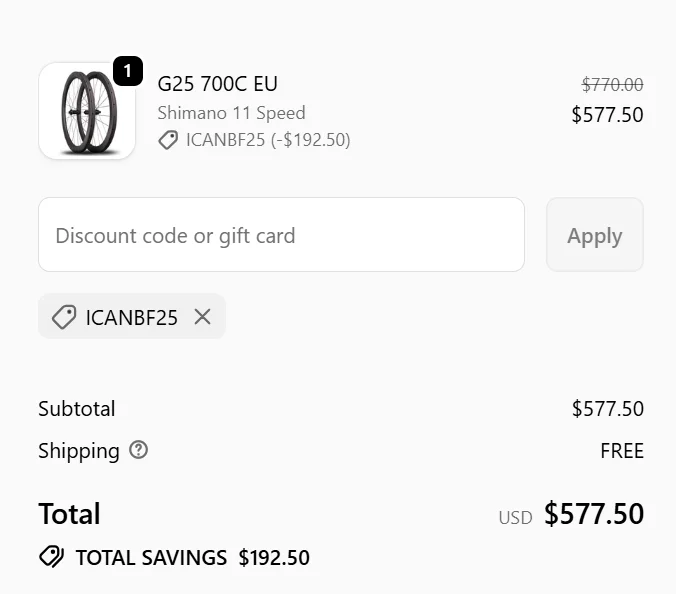Click the $192.50 total savings amount
Viewport: 676px width, 594px height.
[x=274, y=558]
